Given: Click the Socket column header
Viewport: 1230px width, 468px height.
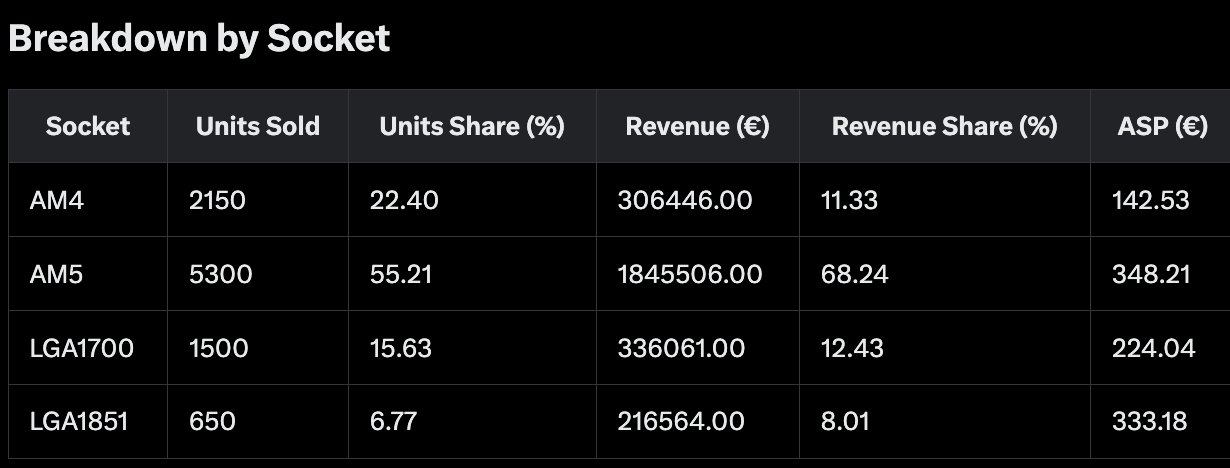Looking at the screenshot, I should (x=88, y=126).
